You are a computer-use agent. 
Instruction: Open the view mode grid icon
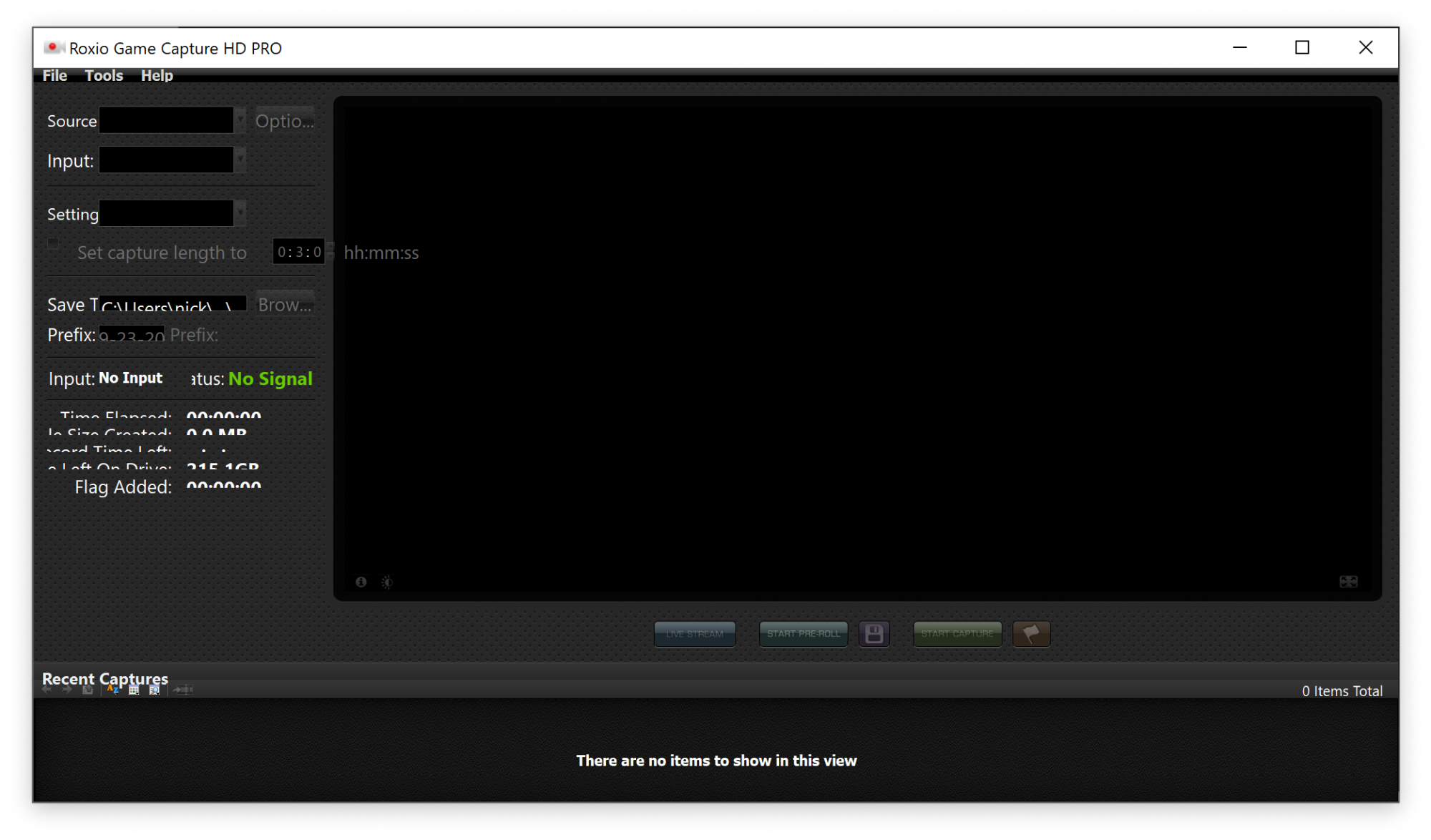point(134,690)
